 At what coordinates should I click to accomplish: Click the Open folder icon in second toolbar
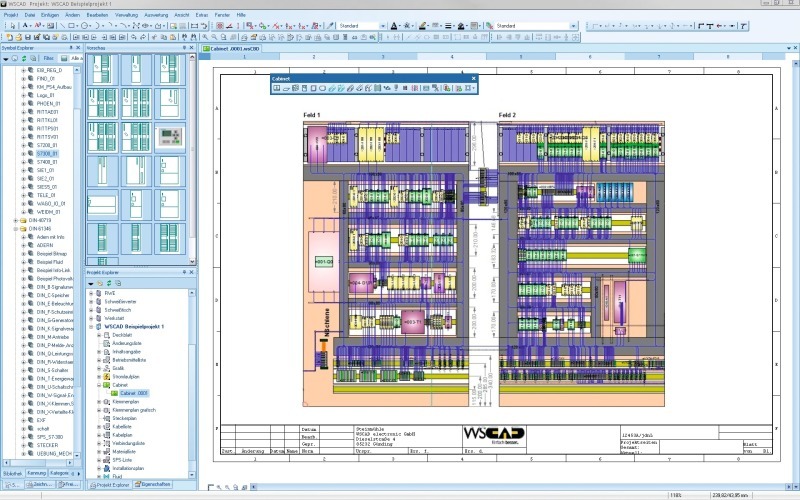pyautogui.click(x=18, y=37)
